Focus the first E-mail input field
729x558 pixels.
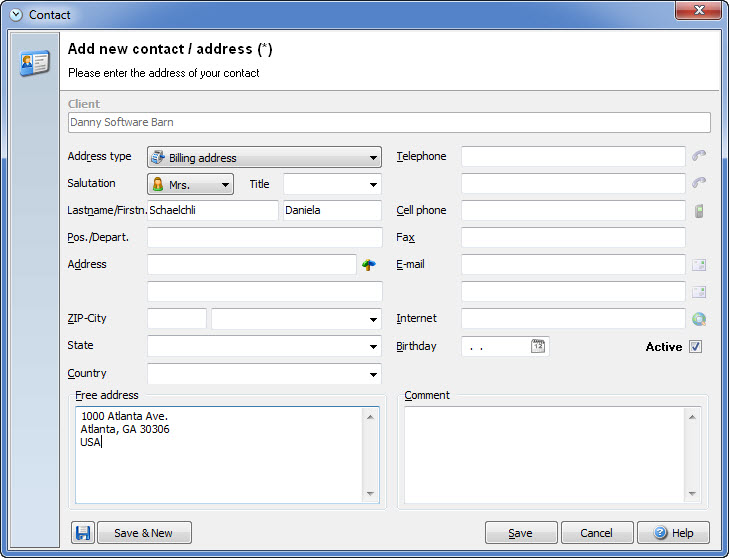tap(573, 264)
